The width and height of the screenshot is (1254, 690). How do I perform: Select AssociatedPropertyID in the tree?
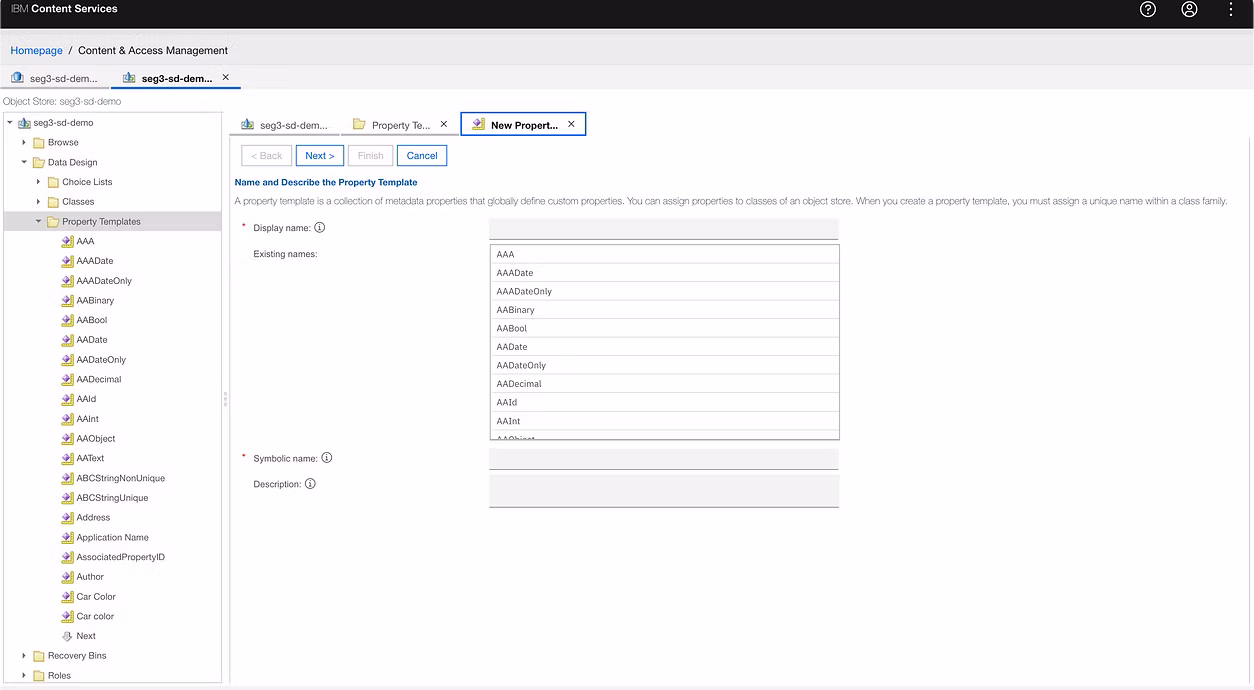click(121, 557)
